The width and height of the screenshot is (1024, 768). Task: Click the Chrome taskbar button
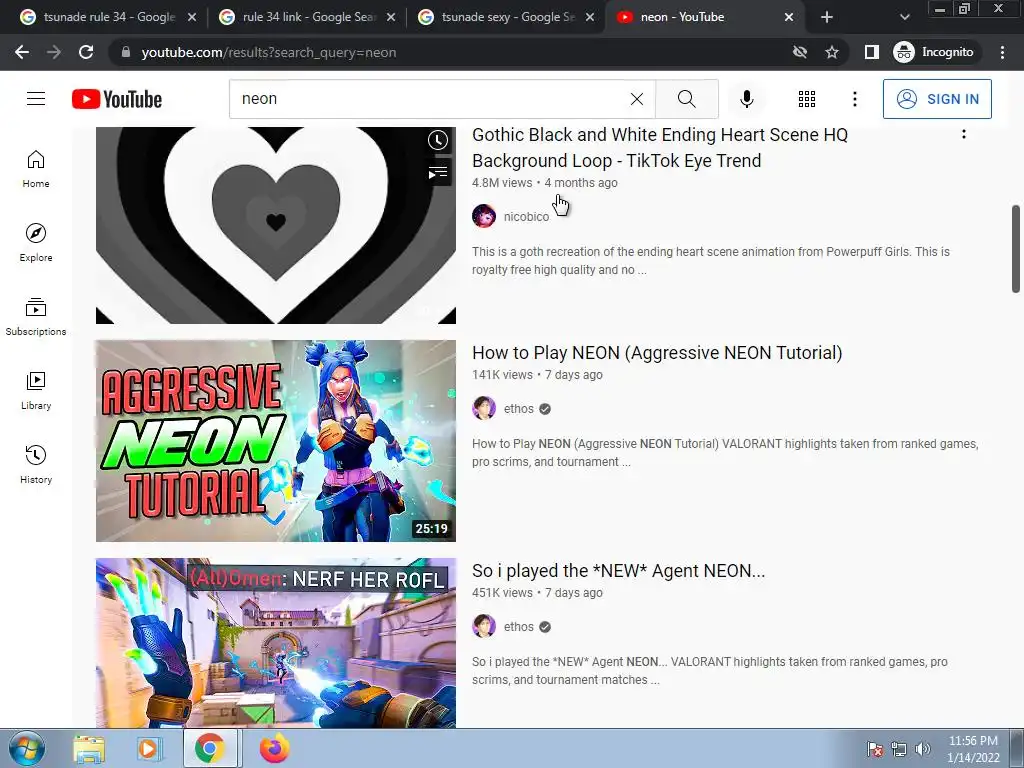coord(210,748)
